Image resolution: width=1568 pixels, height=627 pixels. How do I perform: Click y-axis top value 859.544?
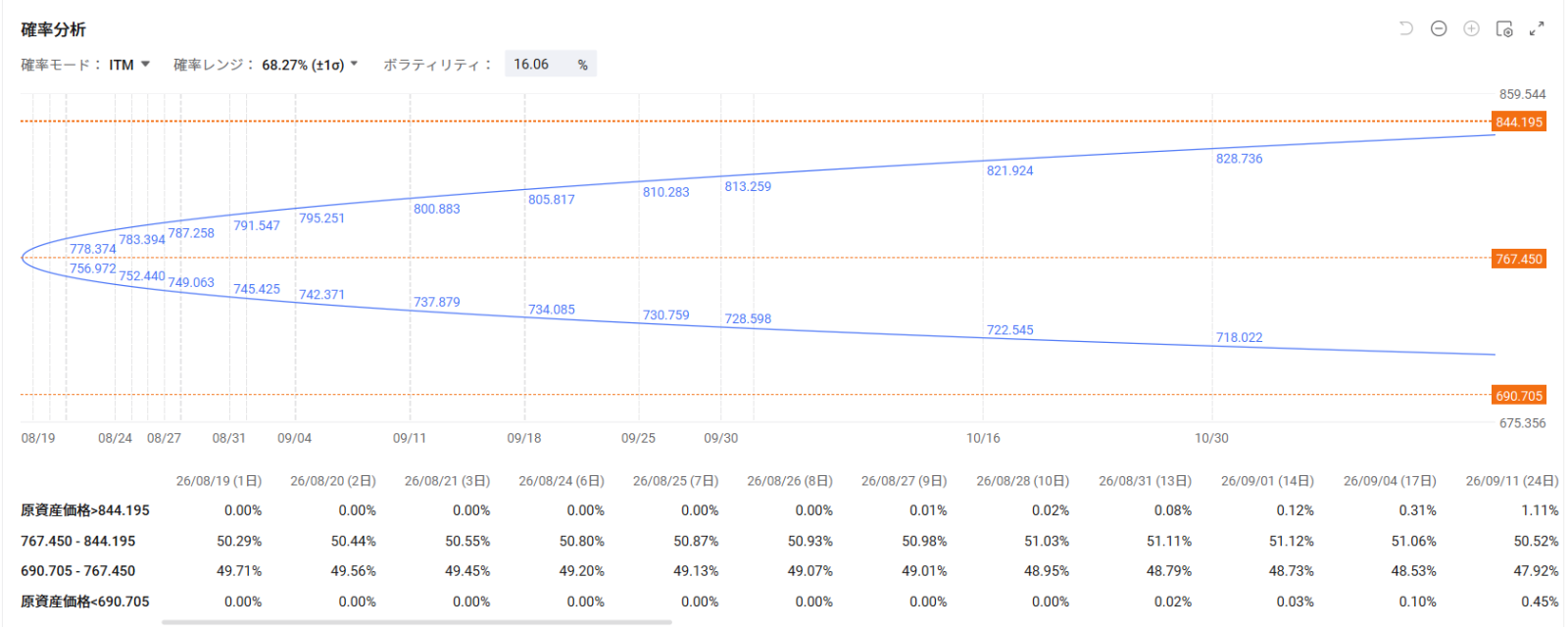point(1522,95)
